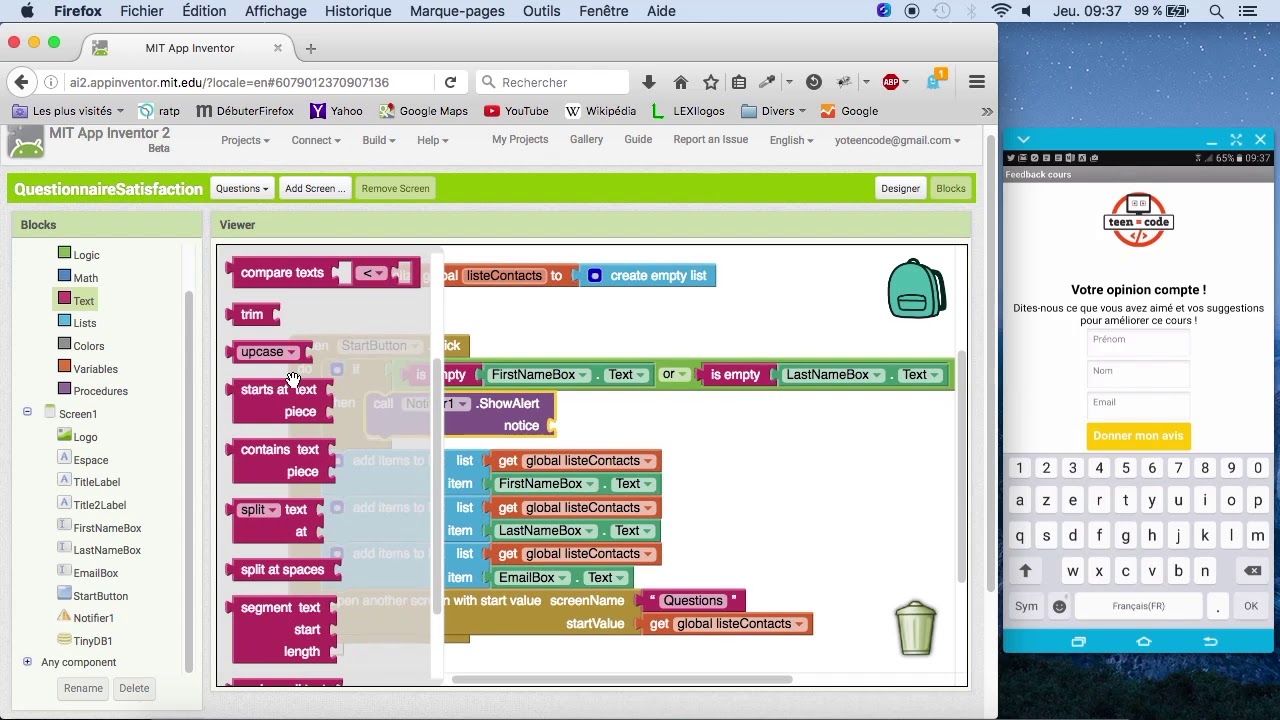This screenshot has width=1280, height=720.
Task: Open the Gallery link
Action: [x=586, y=140]
